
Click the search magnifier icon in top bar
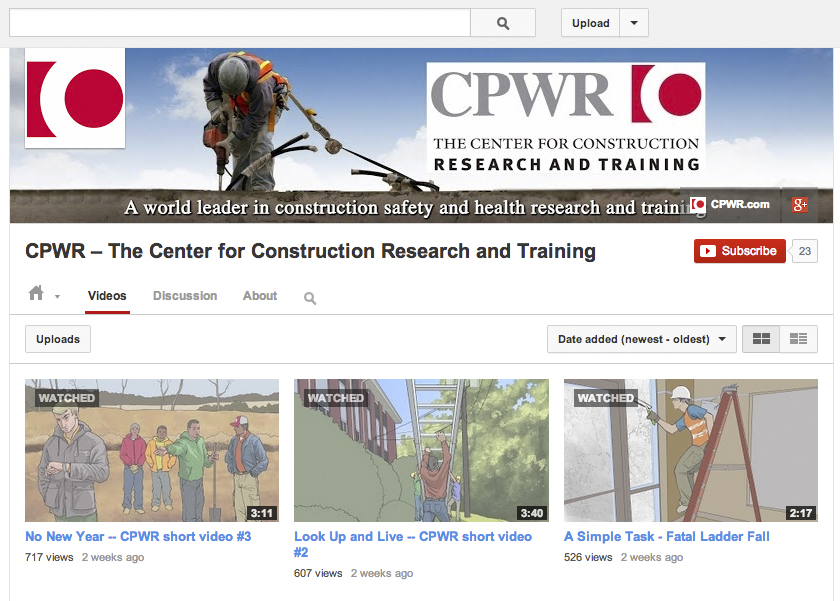(502, 22)
